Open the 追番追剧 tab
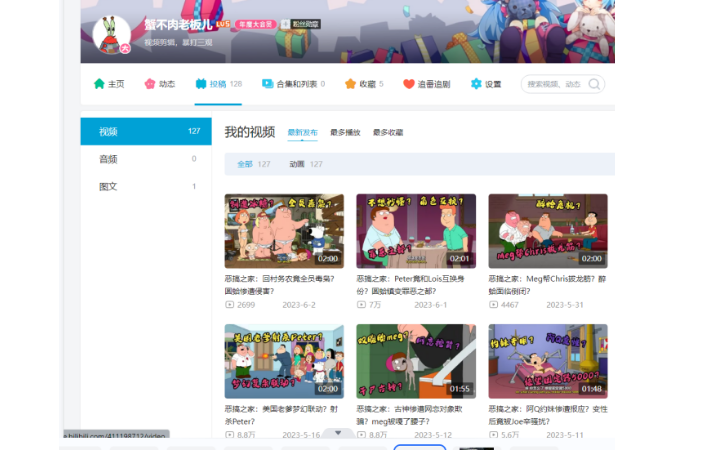 [x=427, y=84]
